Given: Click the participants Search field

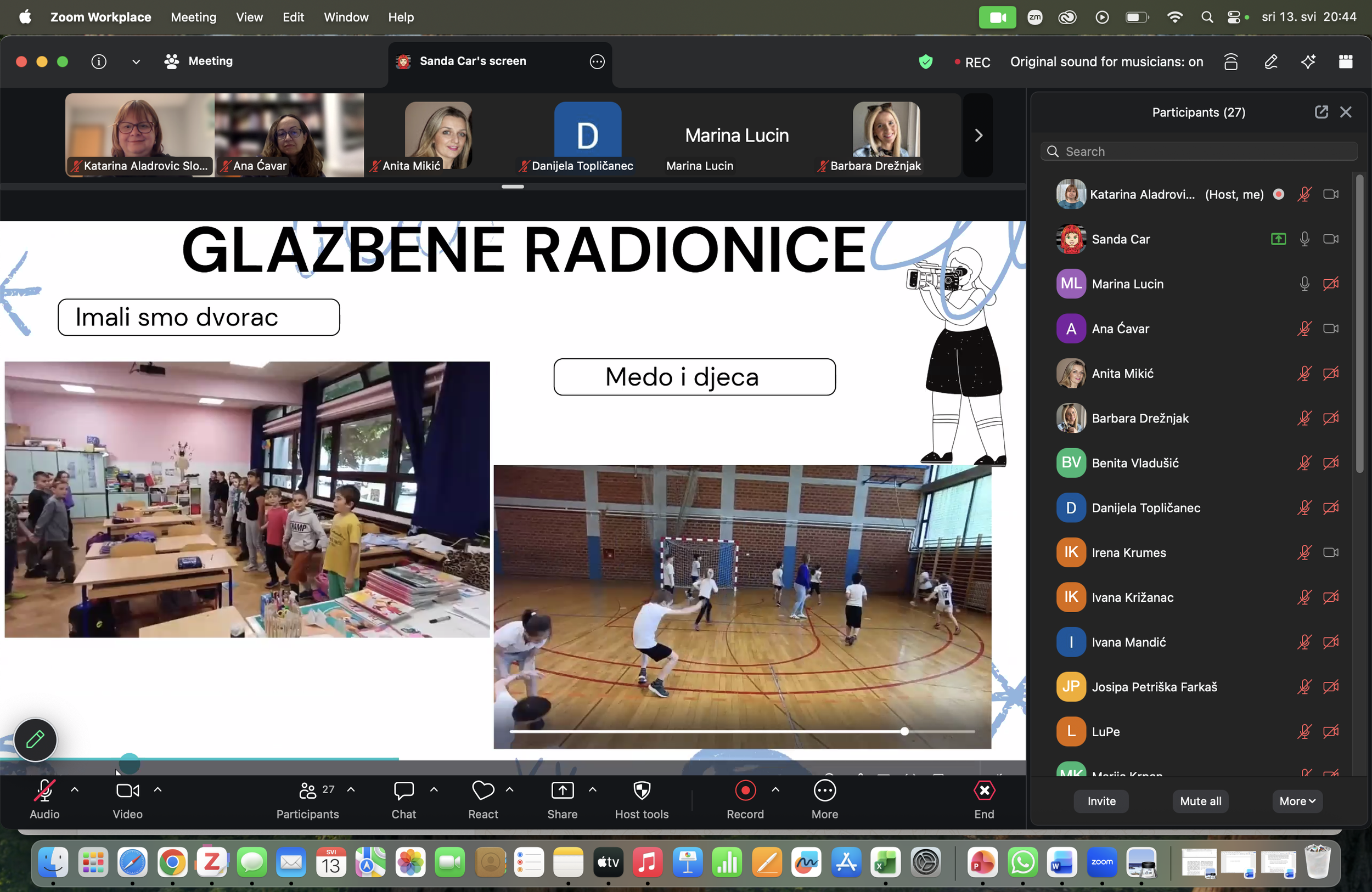Looking at the screenshot, I should coord(1199,151).
